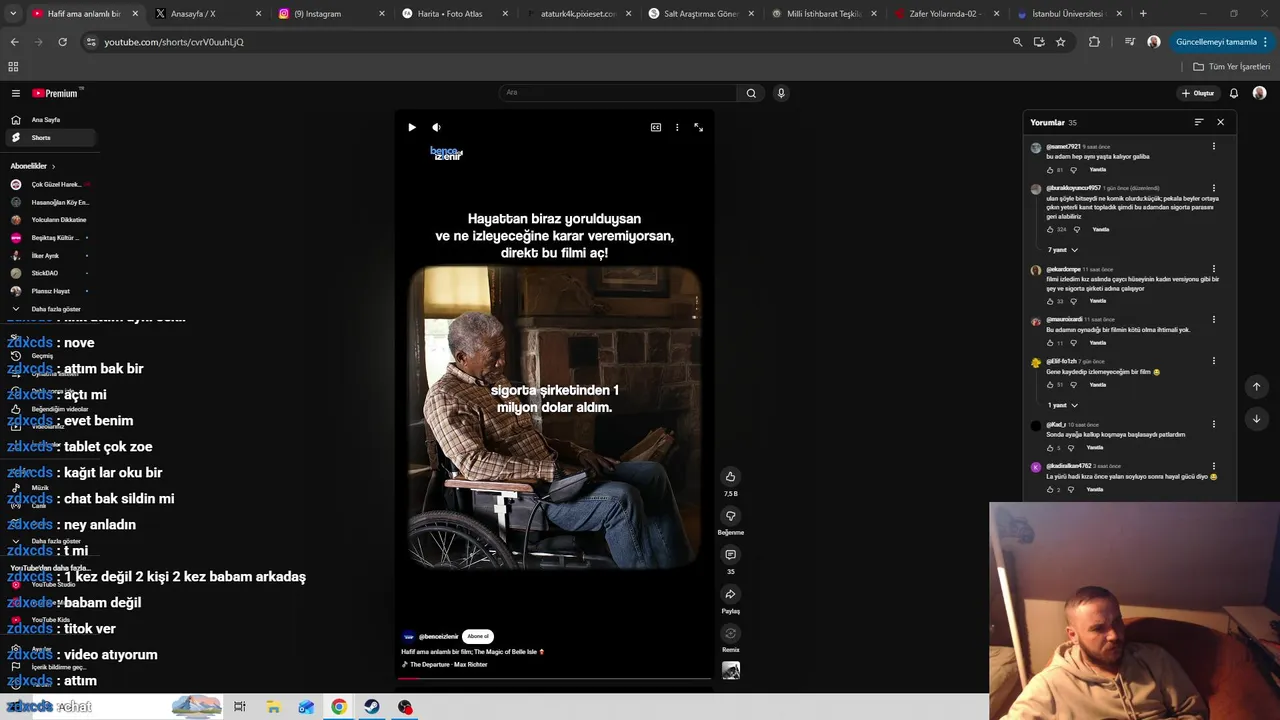
Task: Enter fullscreen on the Shorts player
Action: tap(698, 127)
